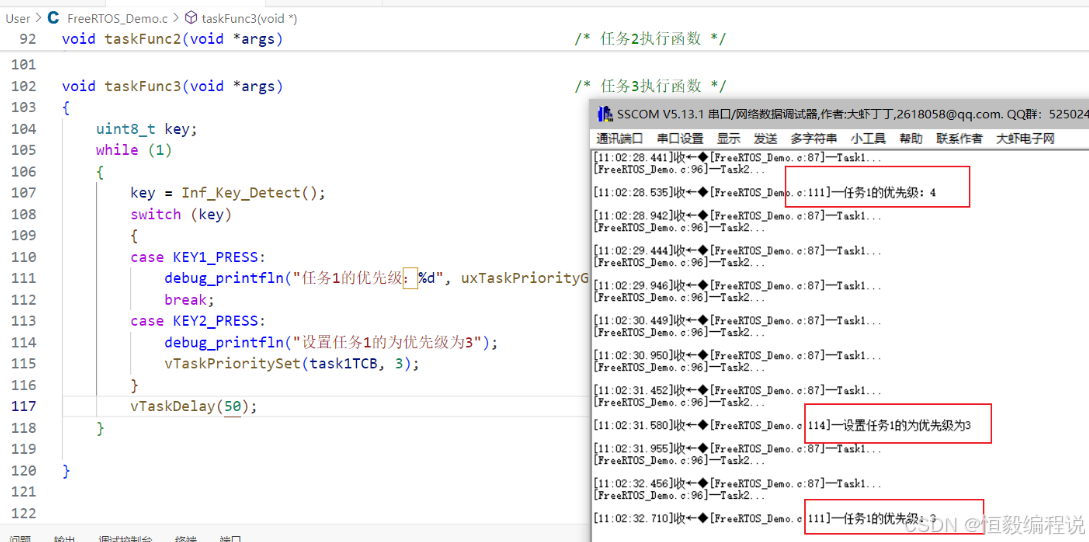Click the log line timestamped 11:02:32.710
The image size is (1089, 542).
[765, 518]
